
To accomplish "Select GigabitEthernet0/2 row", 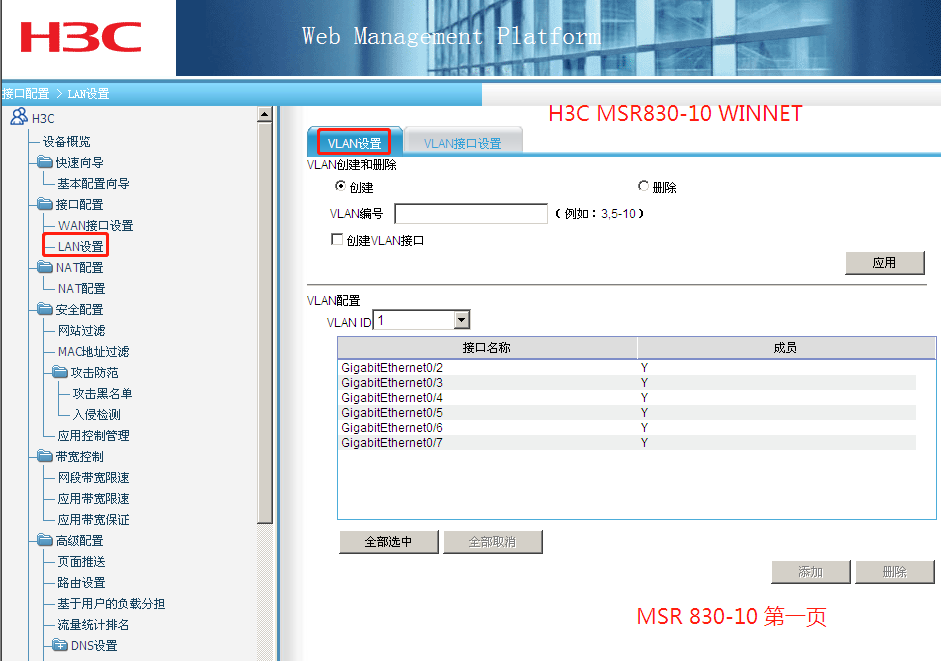I will (x=627, y=367).
